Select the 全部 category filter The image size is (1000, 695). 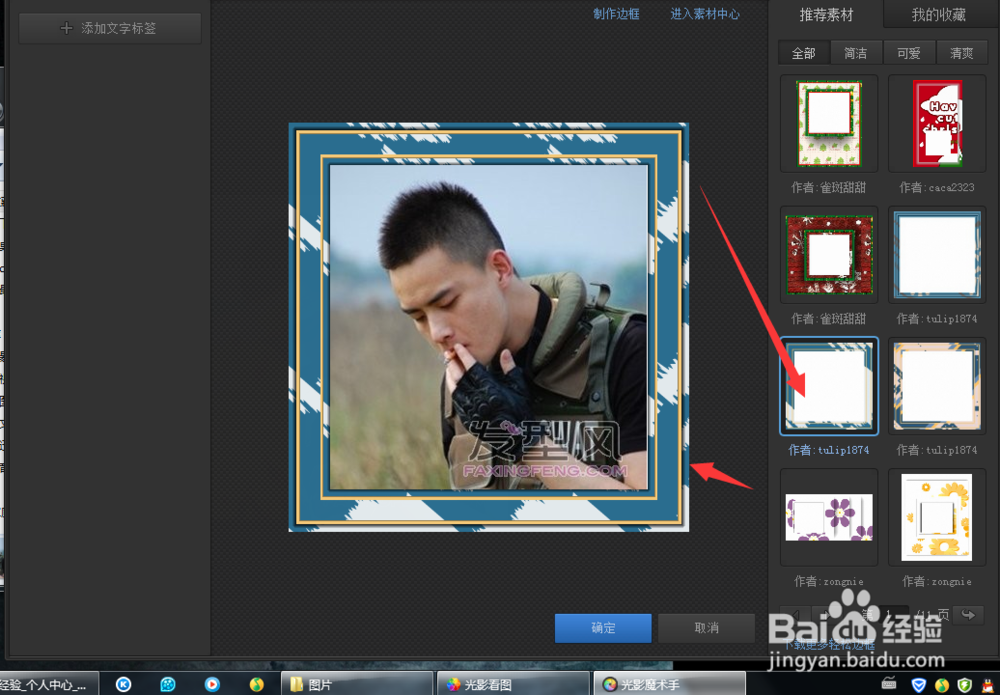tap(804, 53)
